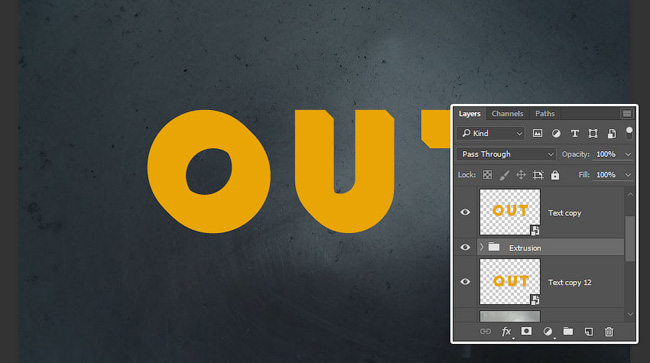650x363 pixels.
Task: Select the Text copy 12 layer name
Action: click(570, 282)
